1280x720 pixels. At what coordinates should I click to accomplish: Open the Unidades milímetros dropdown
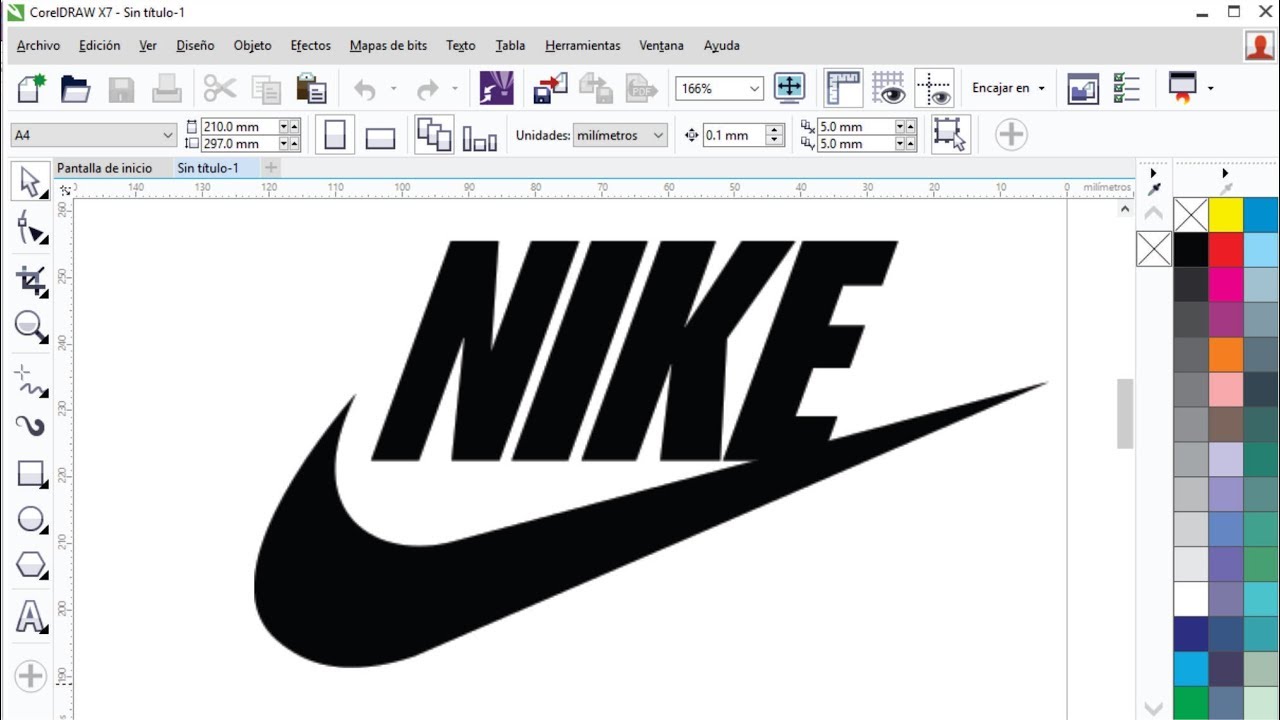(657, 135)
